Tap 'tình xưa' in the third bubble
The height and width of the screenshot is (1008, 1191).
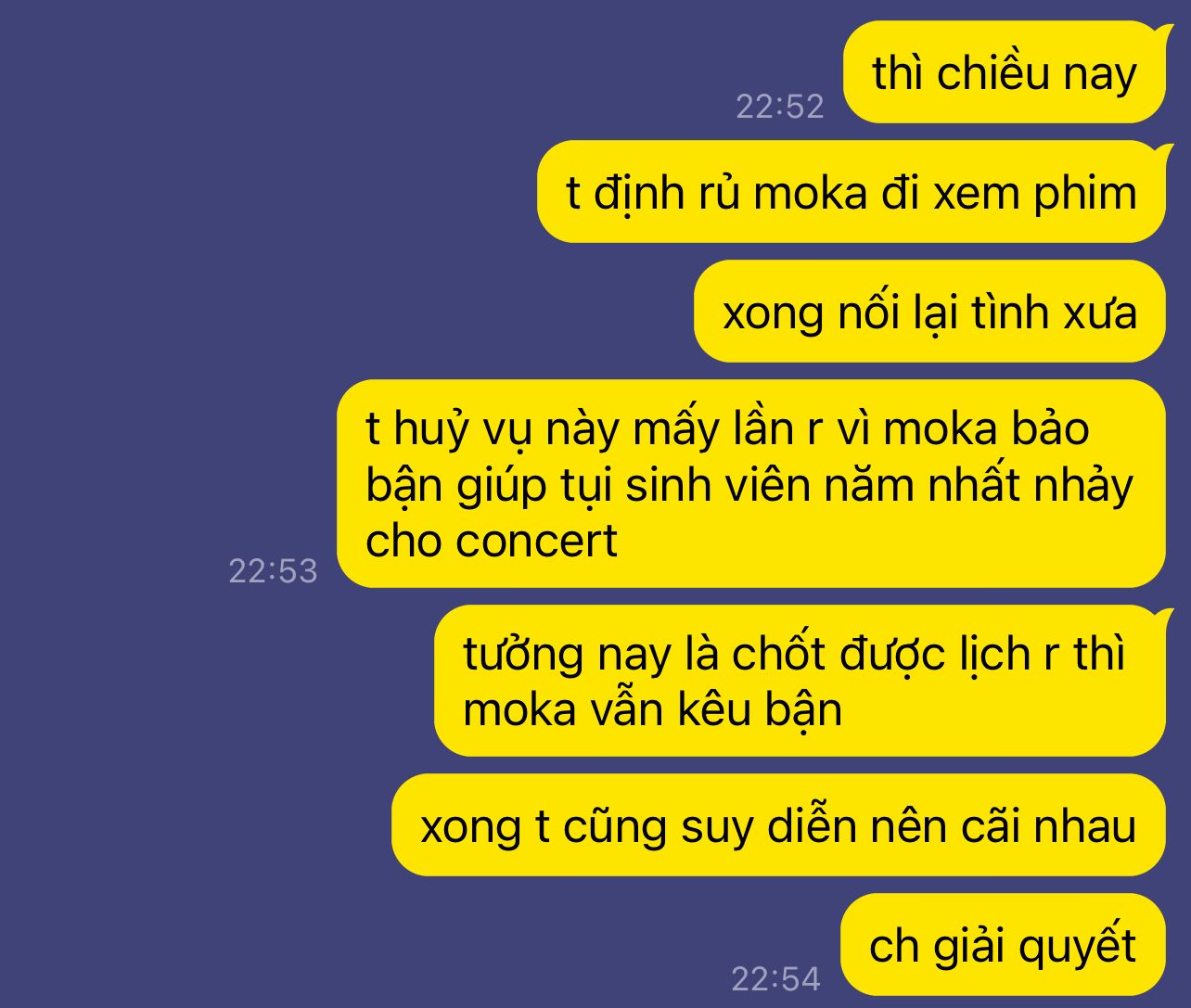pyautogui.click(x=1054, y=313)
